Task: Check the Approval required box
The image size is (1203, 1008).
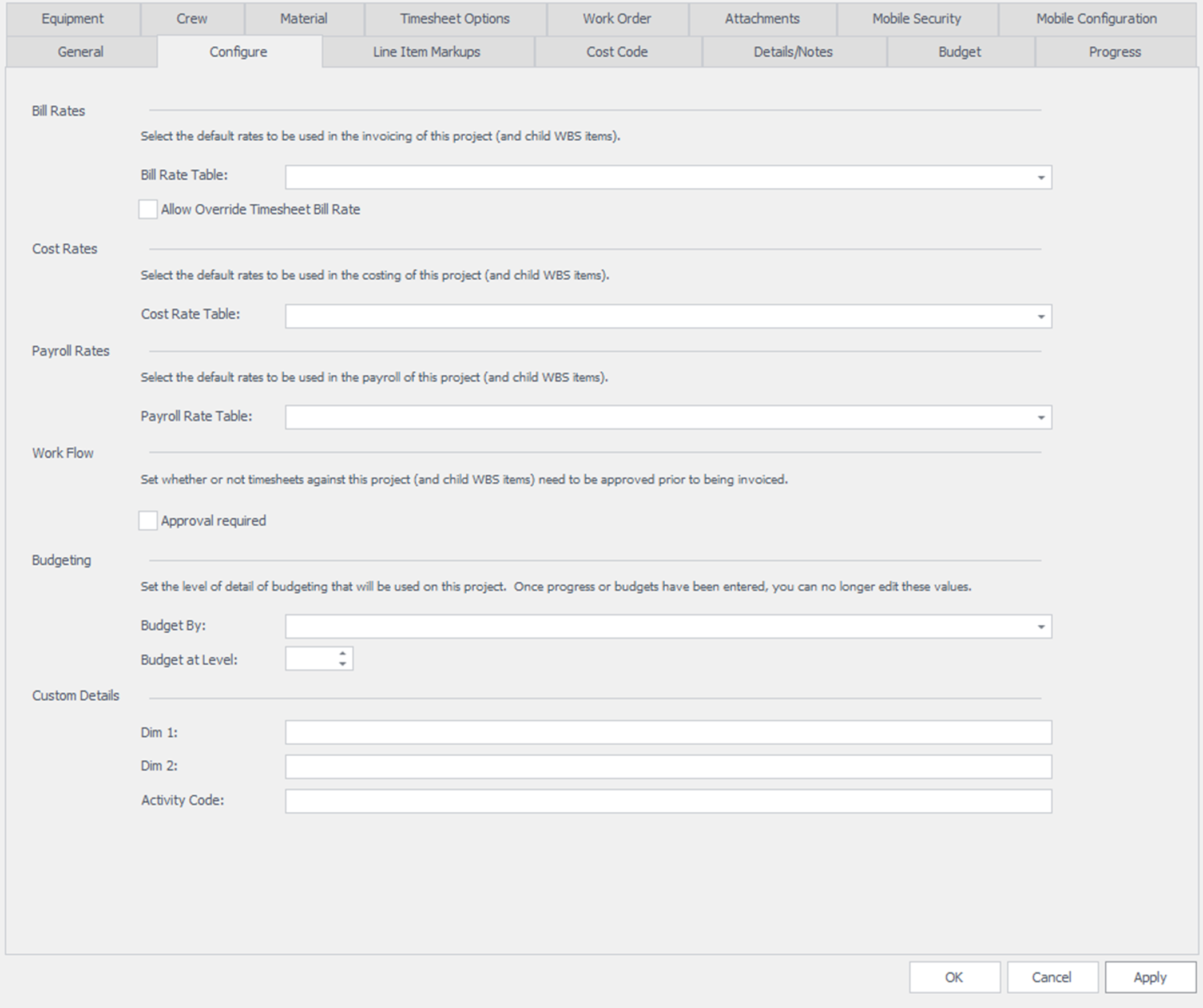Action: point(148,521)
